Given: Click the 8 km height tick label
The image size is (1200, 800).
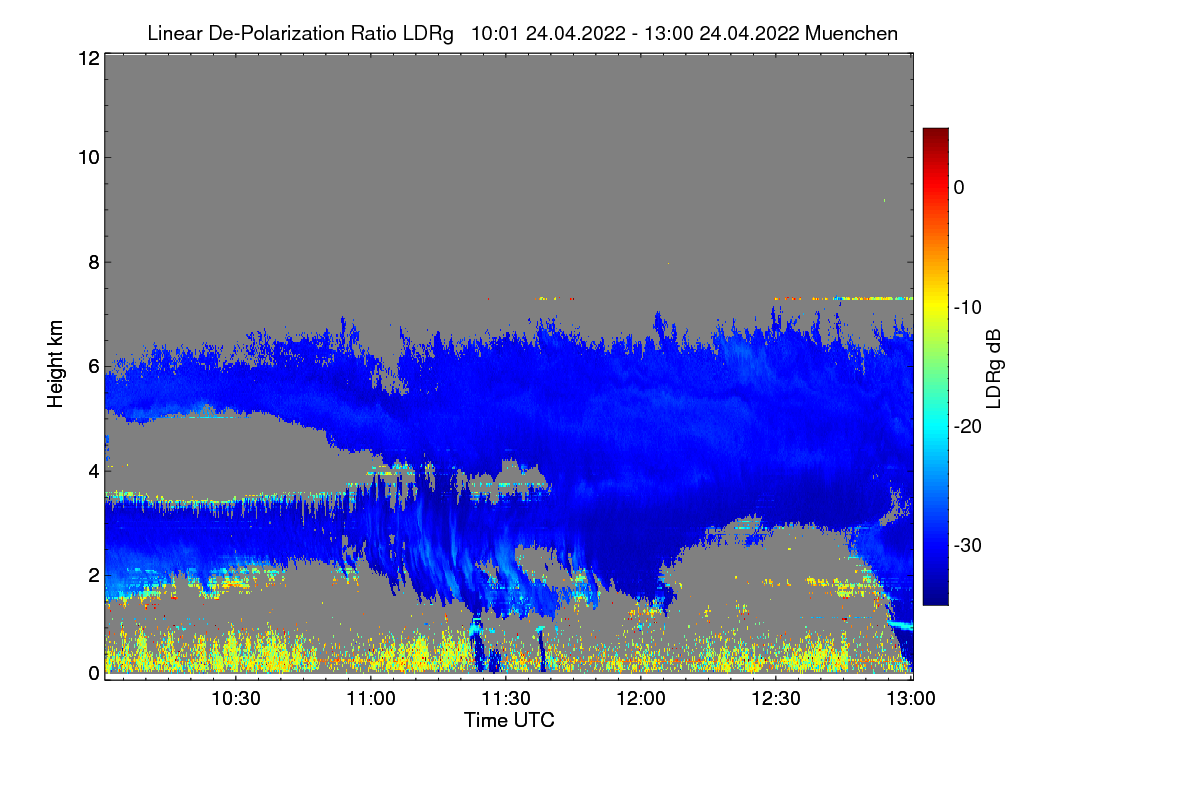Looking at the screenshot, I should (x=93, y=262).
